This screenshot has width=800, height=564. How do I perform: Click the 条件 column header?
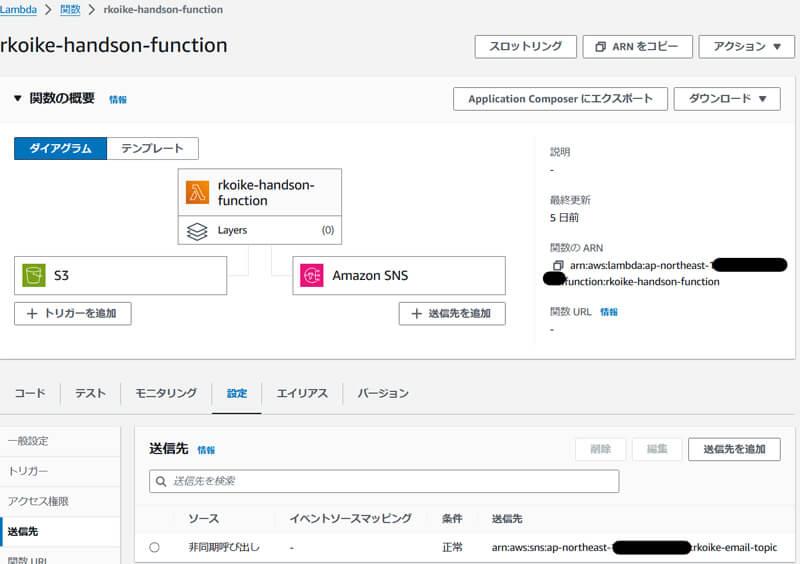pos(452,519)
